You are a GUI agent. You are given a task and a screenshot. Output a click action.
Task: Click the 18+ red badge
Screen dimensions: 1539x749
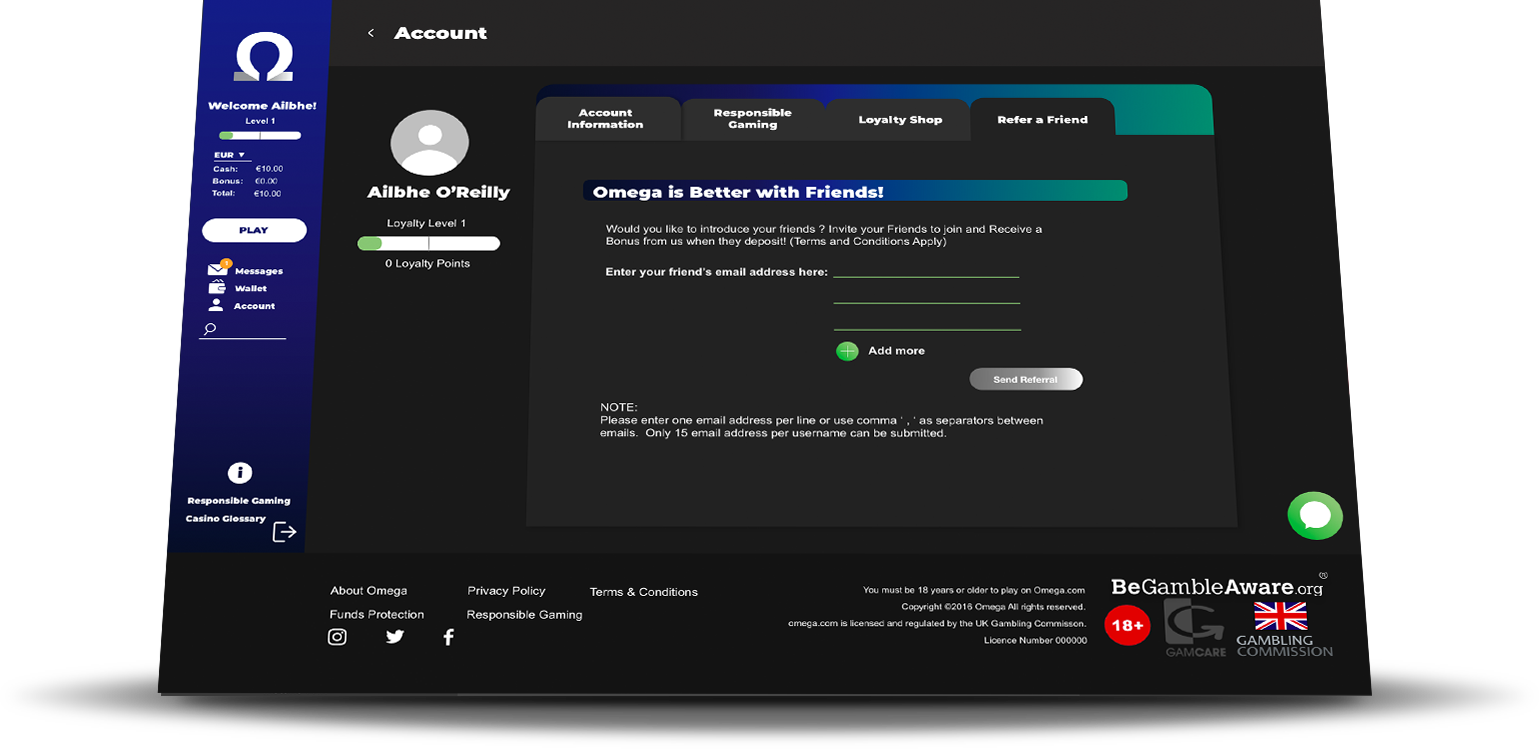1127,626
